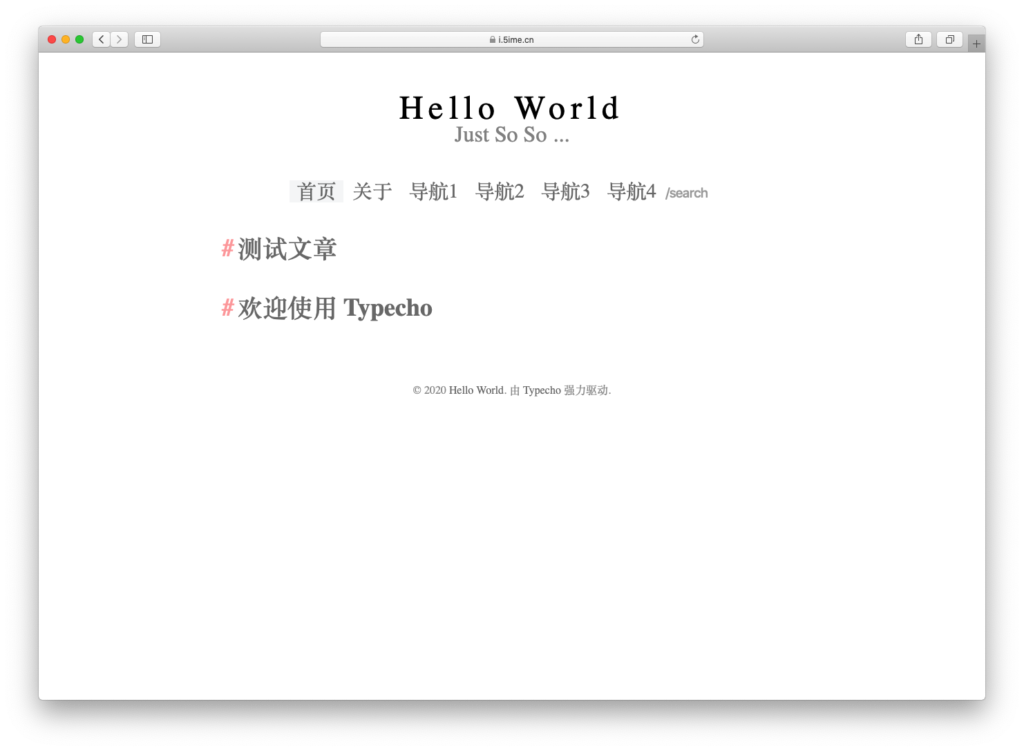Click the forward navigation arrow
The height and width of the screenshot is (751, 1024).
(x=119, y=39)
